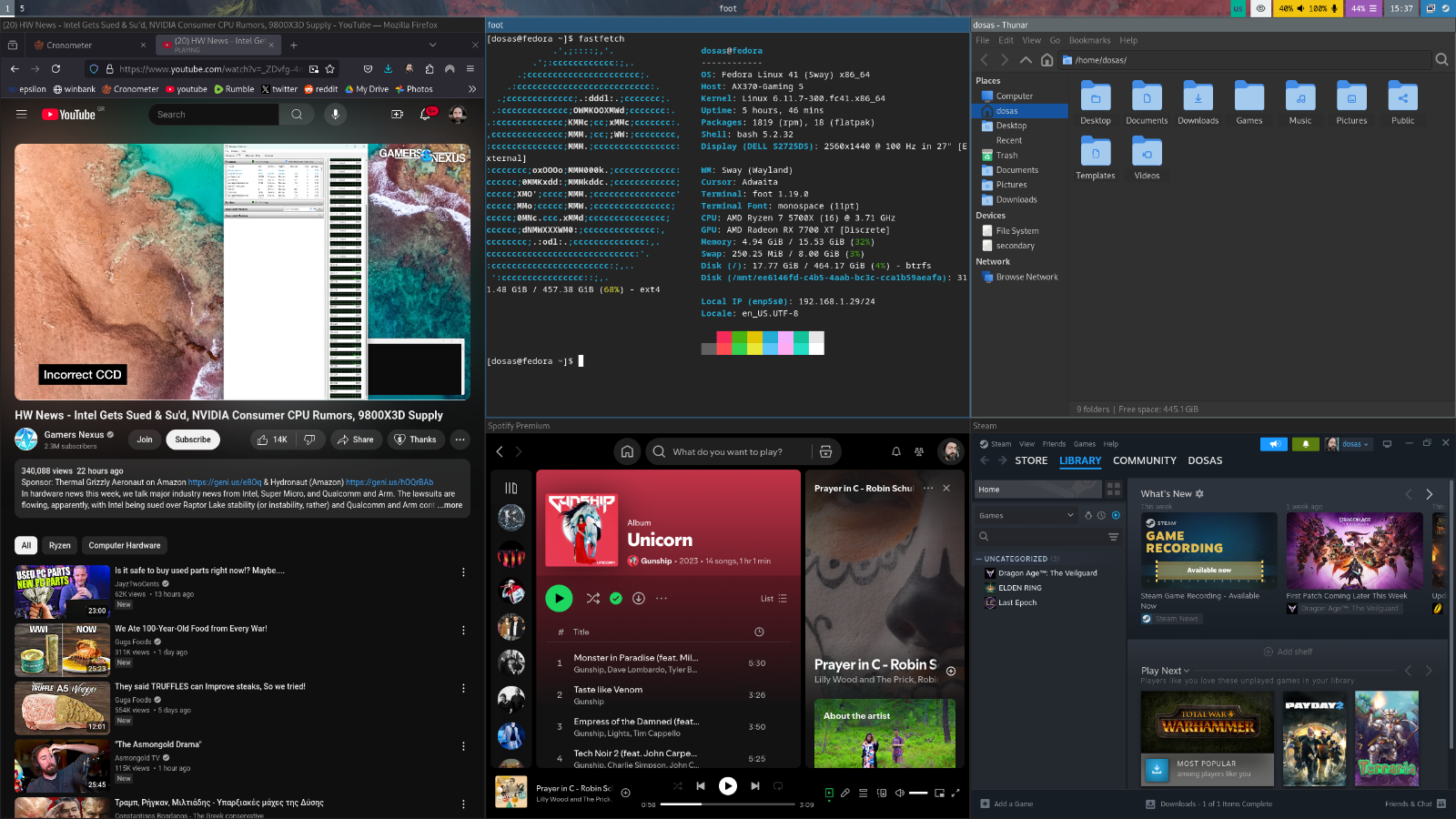The height and width of the screenshot is (819, 1456).
Task: Open the Games dropdown in the Steam library
Action: (1026, 515)
